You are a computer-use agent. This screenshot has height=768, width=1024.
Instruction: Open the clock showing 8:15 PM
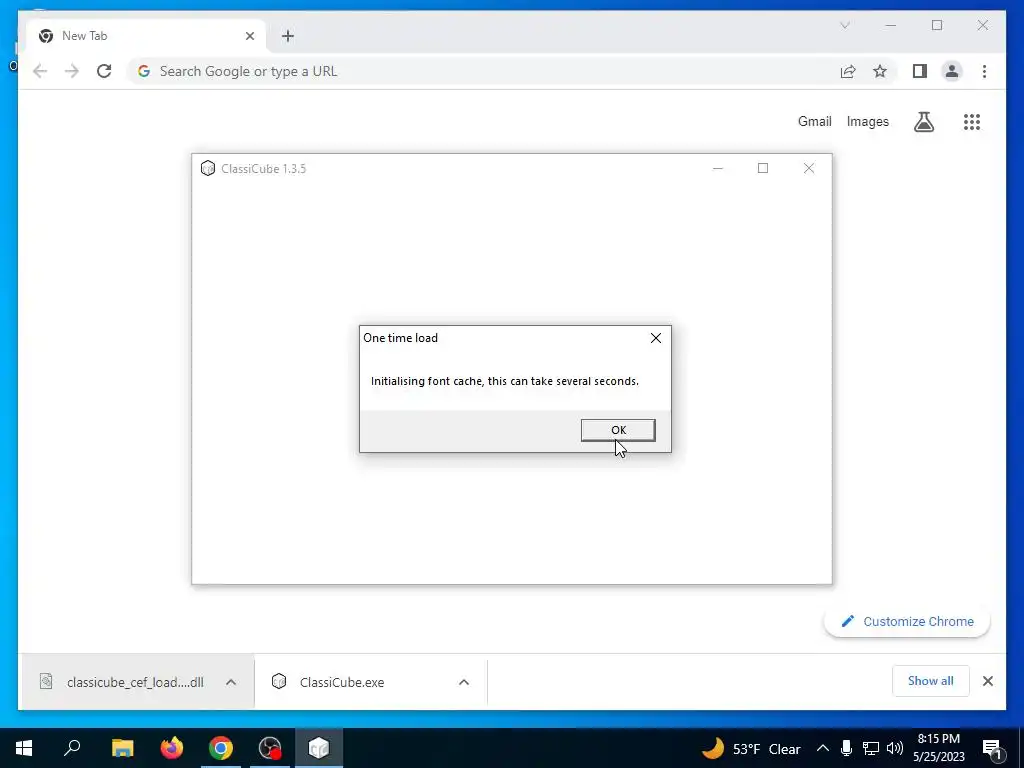coord(938,748)
